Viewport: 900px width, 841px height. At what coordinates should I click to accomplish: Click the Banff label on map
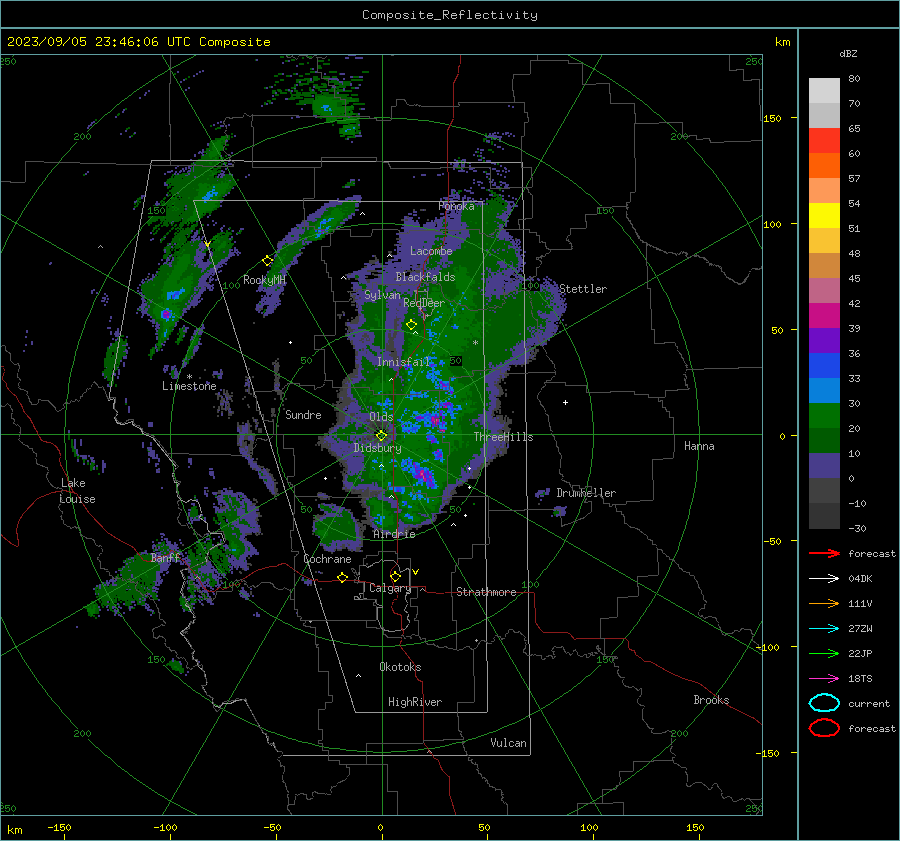(x=165, y=558)
